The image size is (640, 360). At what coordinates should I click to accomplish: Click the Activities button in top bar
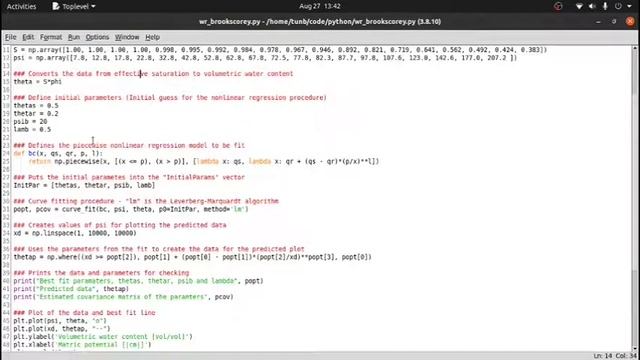[21, 7]
